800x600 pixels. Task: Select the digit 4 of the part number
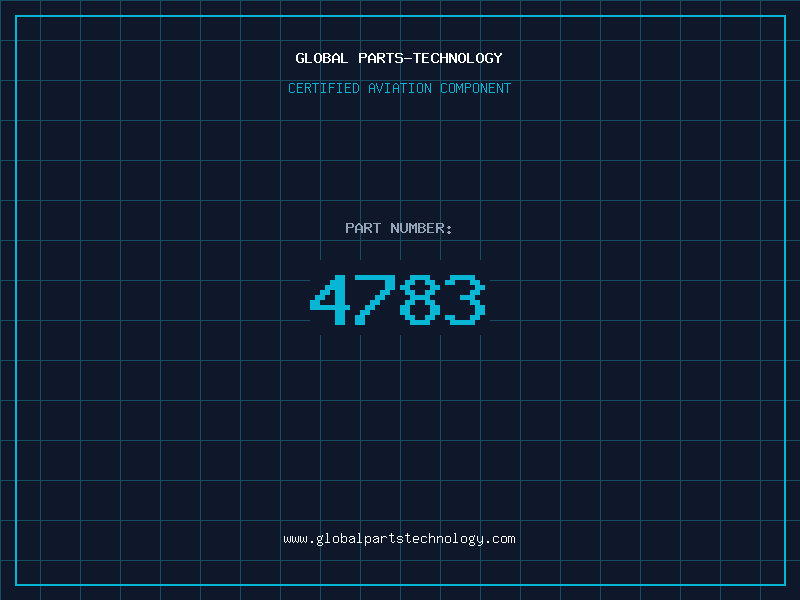pos(330,299)
